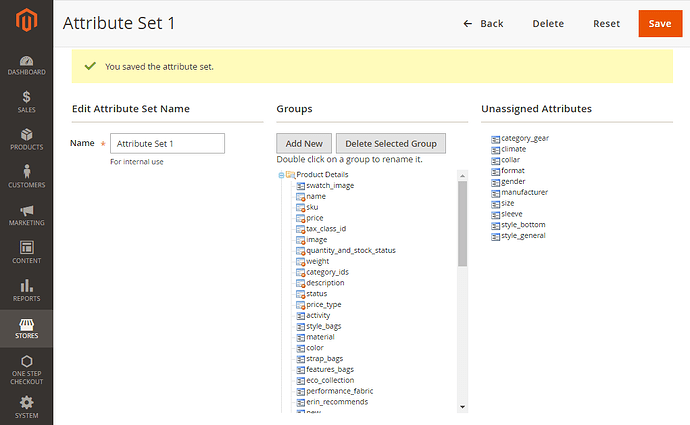Collapse the Product Details group

[x=281, y=175]
